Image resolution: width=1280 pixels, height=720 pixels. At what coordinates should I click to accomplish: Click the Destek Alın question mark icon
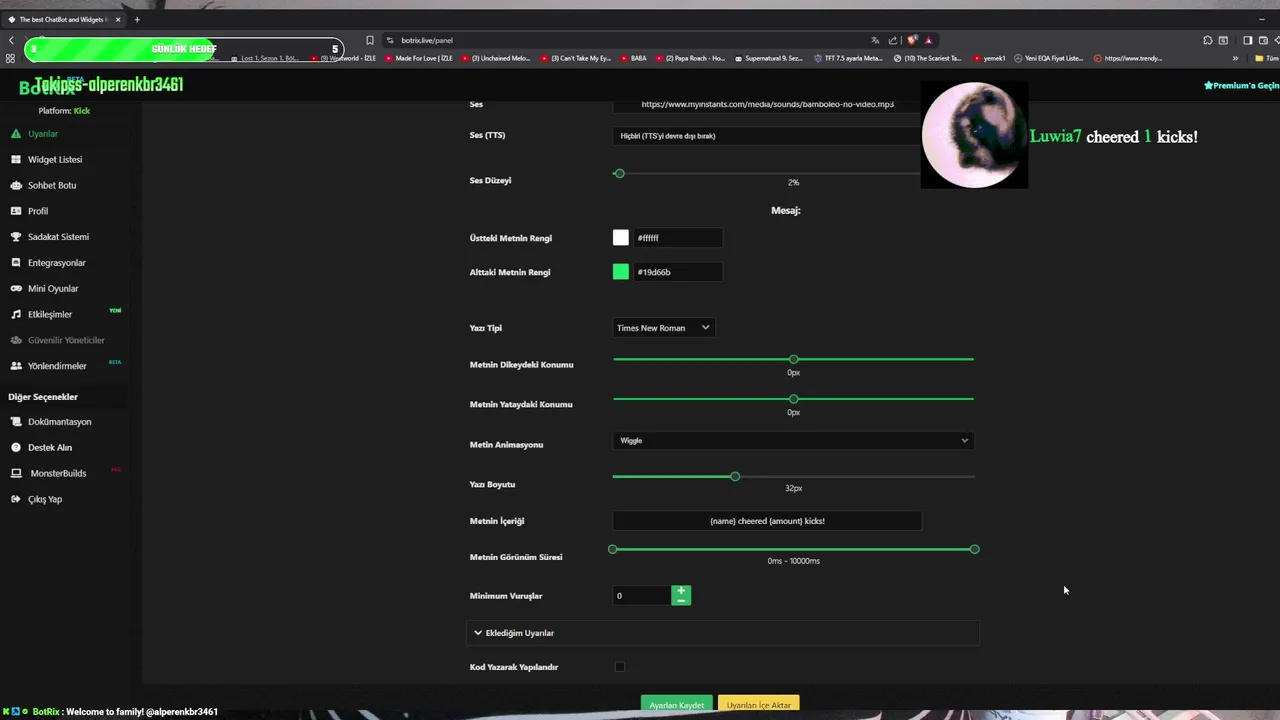pos(16,448)
